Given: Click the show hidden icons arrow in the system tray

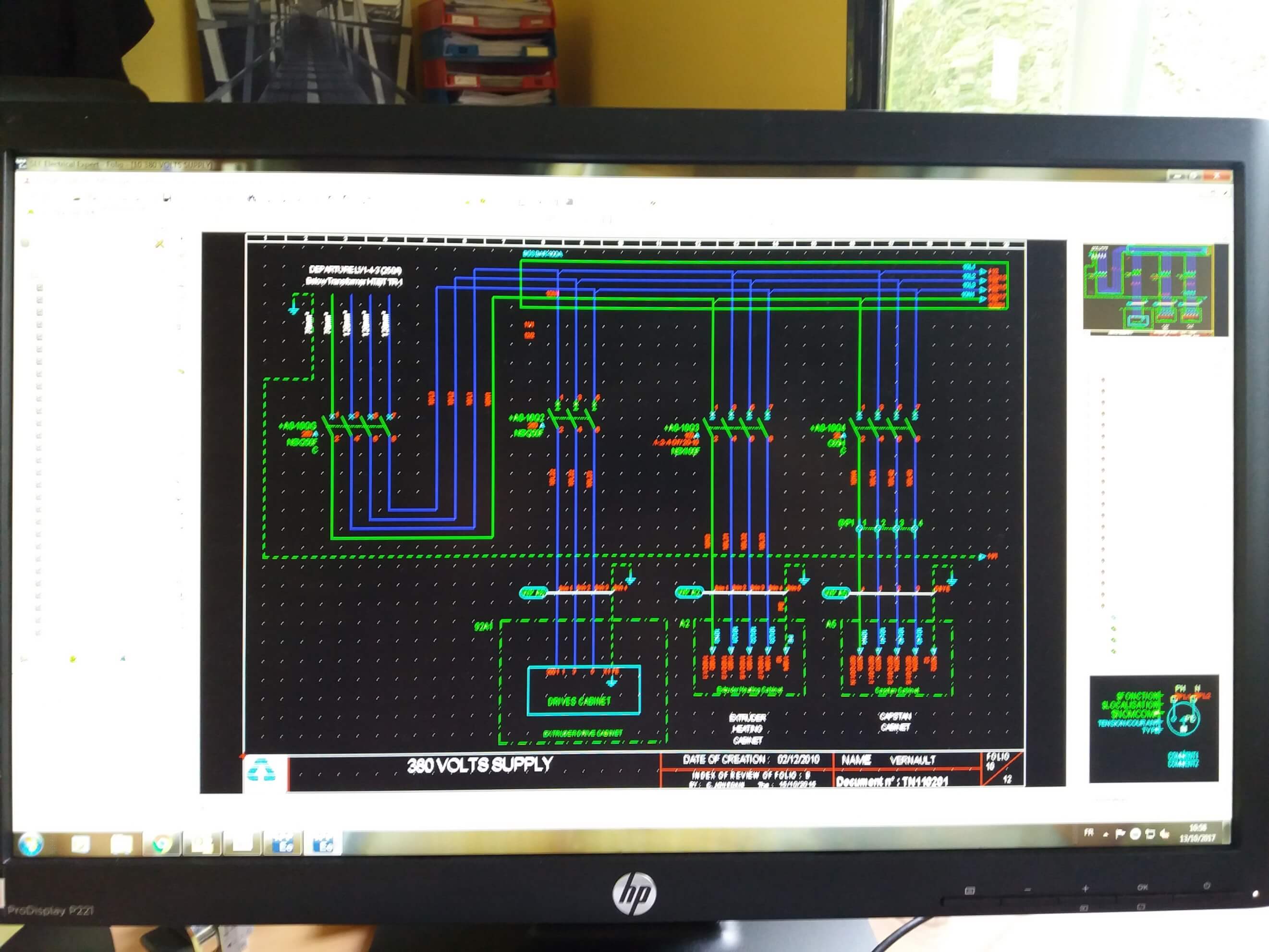Looking at the screenshot, I should coord(1106,833).
